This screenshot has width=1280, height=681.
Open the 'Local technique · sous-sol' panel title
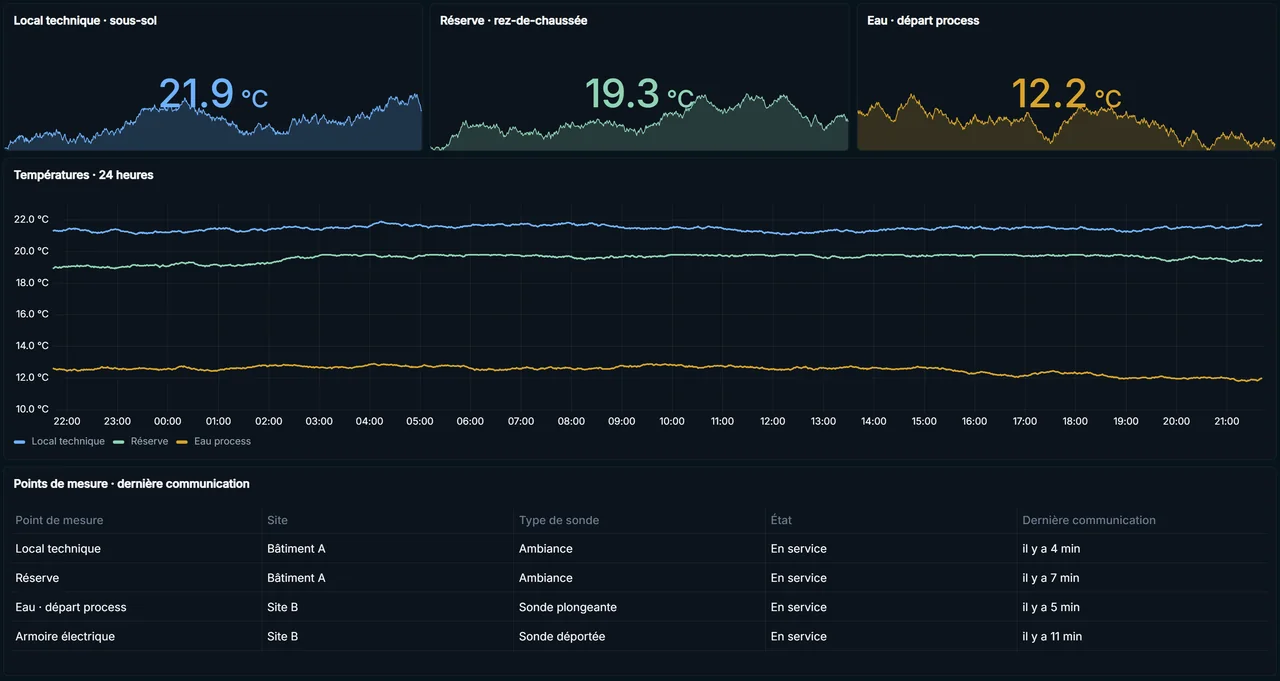click(x=85, y=20)
